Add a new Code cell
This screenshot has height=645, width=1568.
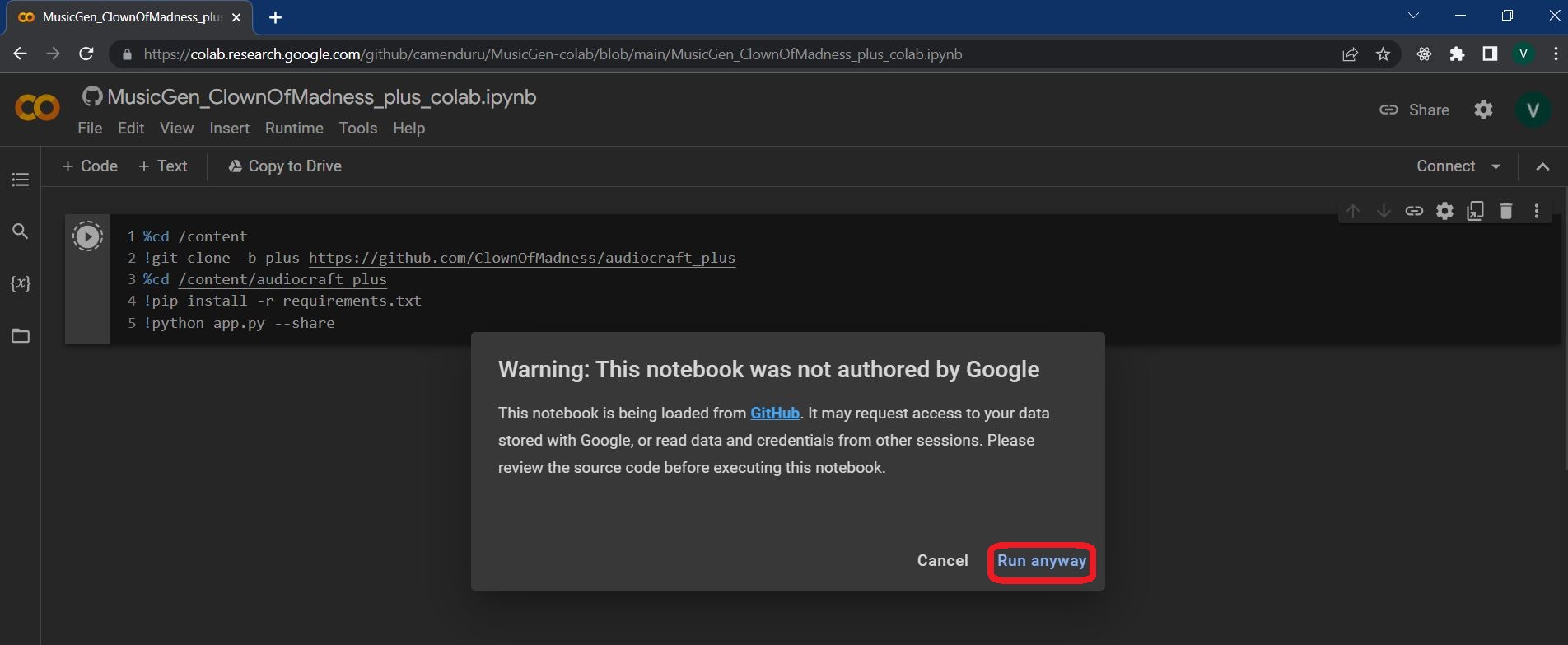(90, 166)
